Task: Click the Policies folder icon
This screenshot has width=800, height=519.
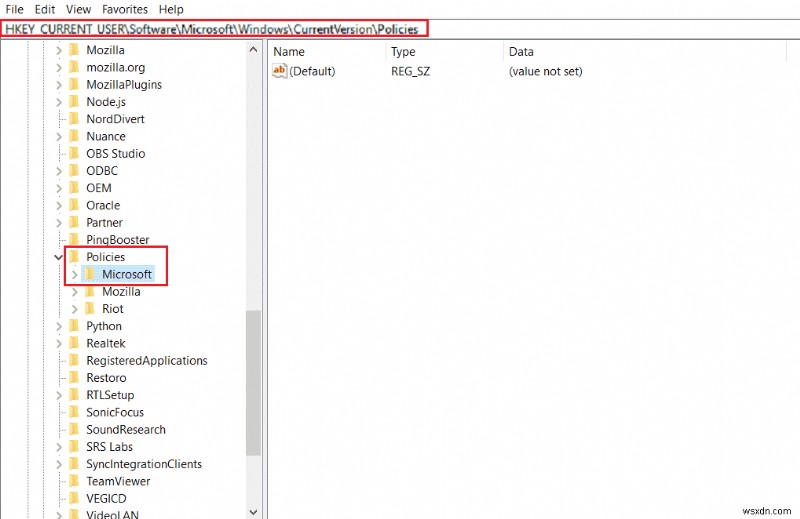Action: 74,257
